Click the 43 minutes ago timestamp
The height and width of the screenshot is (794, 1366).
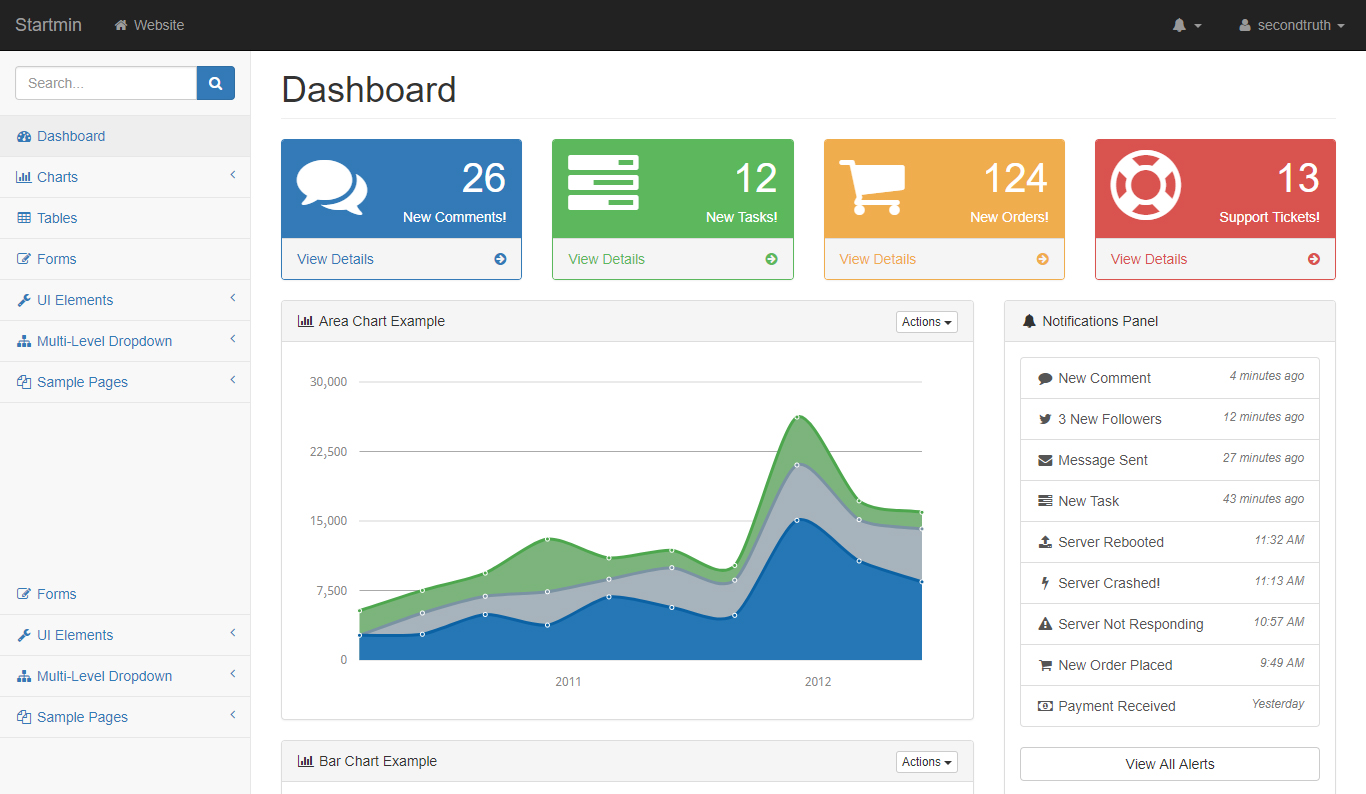coord(1263,499)
